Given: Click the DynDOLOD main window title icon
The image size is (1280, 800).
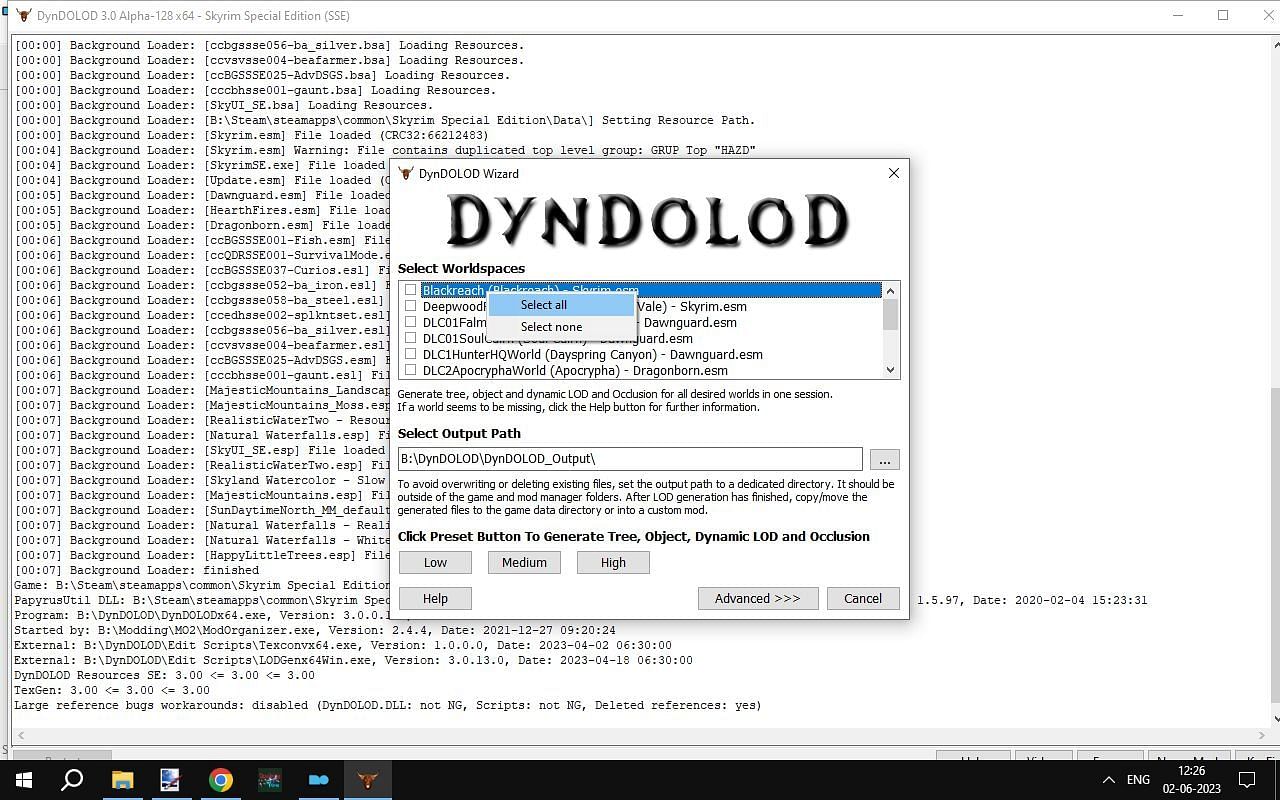Looking at the screenshot, I should coord(24,15).
